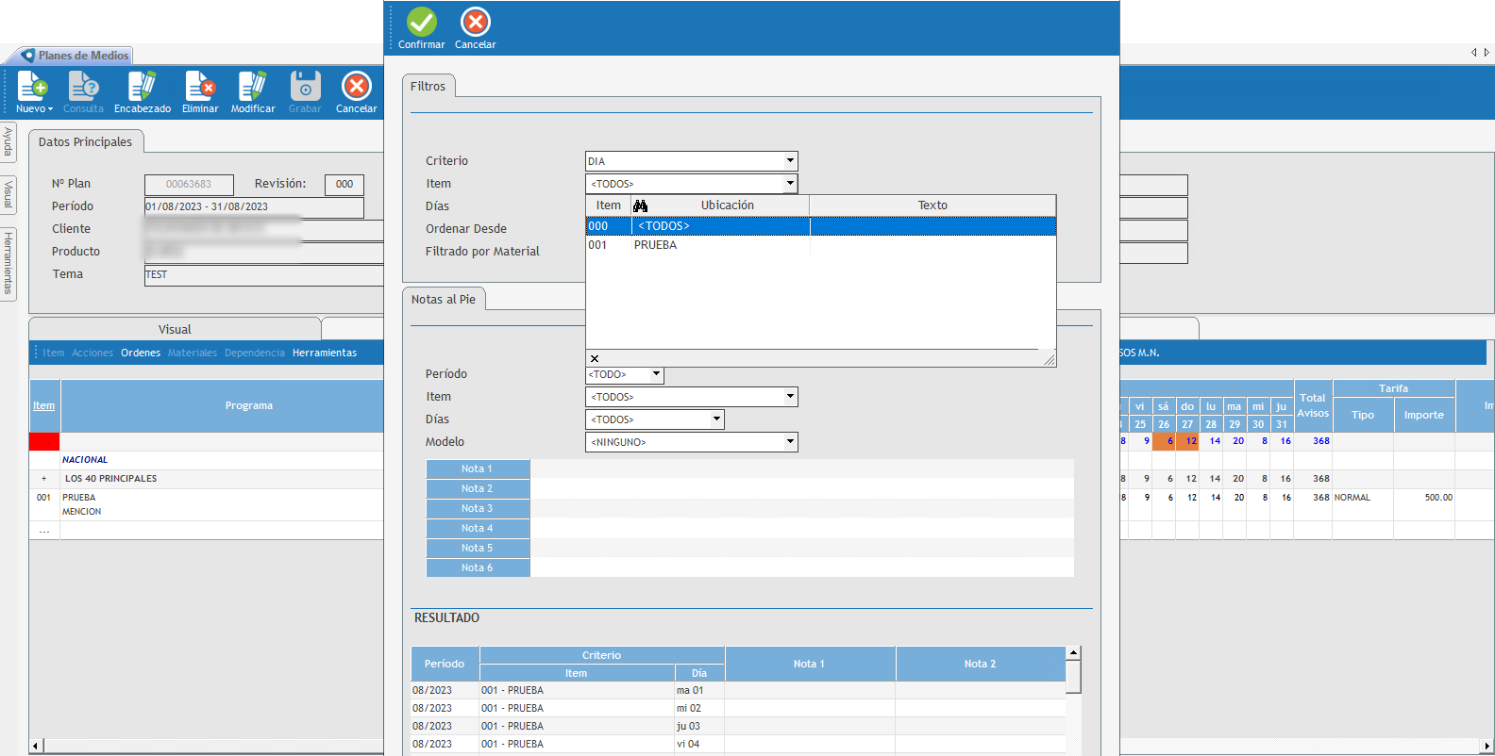Click the Planes de Medios tab icon
Viewport: 1495px width, 756px height.
coord(27,56)
